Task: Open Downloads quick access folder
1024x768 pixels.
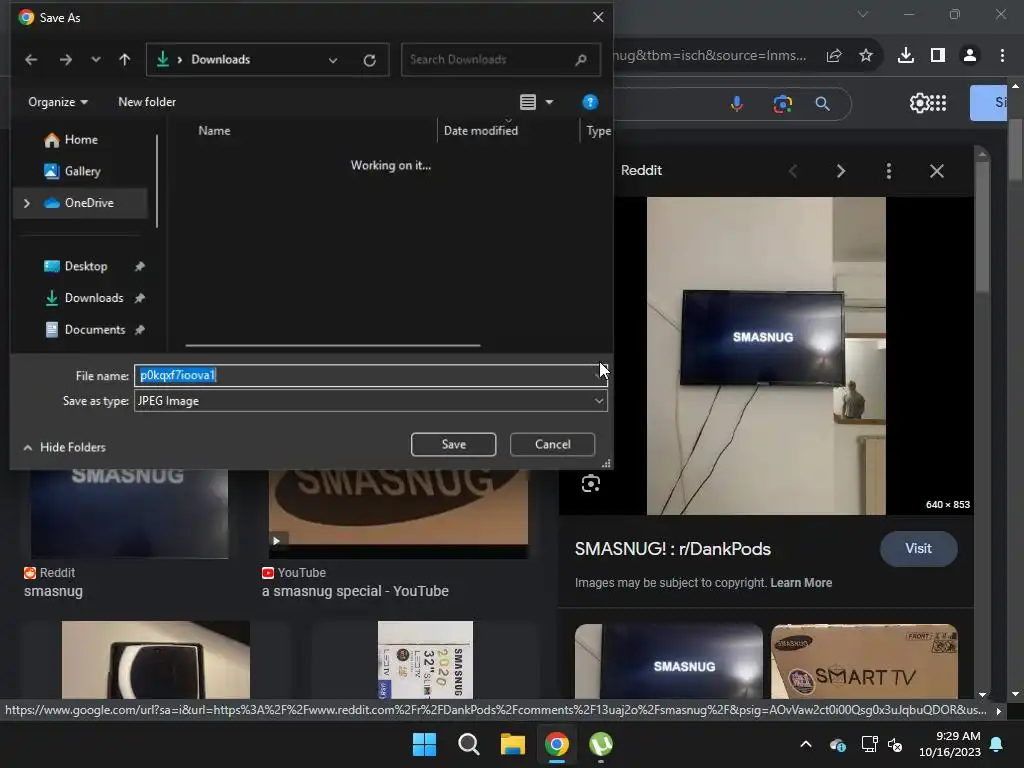Action: tap(93, 298)
